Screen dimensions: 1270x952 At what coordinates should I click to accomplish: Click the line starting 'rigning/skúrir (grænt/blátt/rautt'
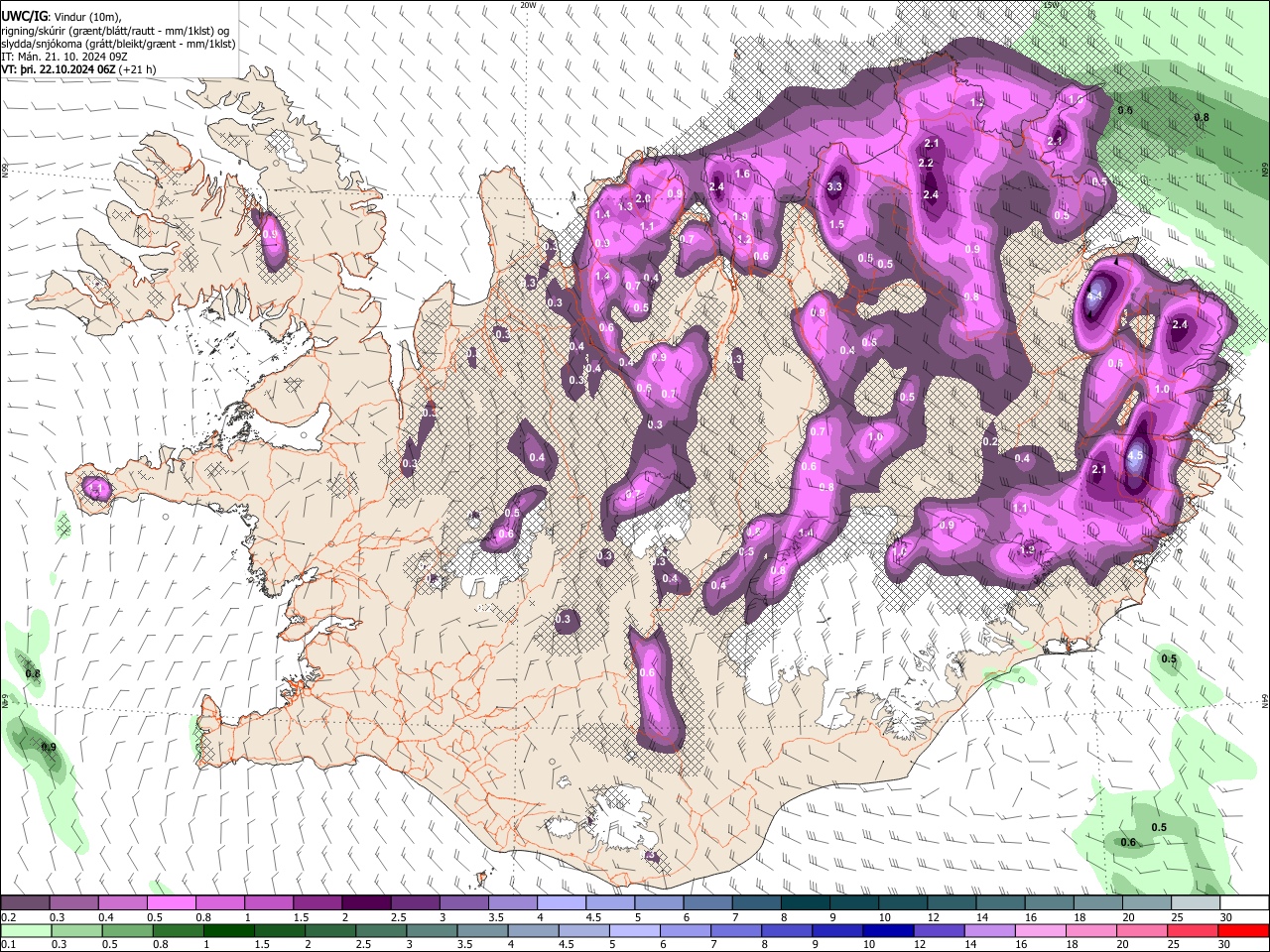point(116,30)
